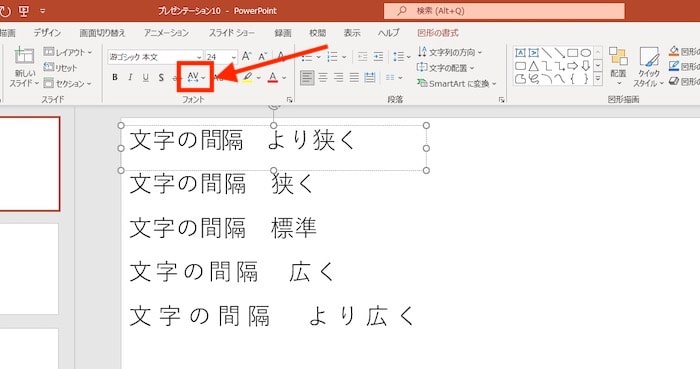Open the 校閲 review tab

point(317,33)
